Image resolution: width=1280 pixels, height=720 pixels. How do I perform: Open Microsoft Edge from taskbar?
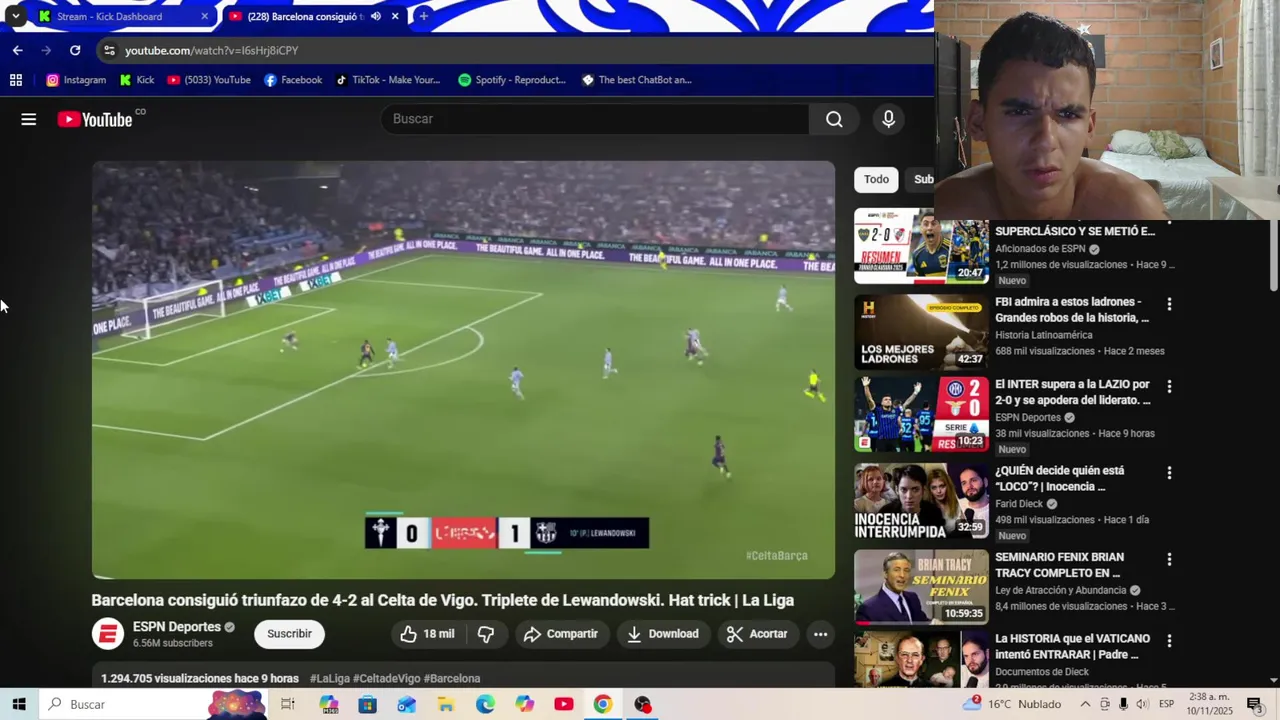click(485, 704)
